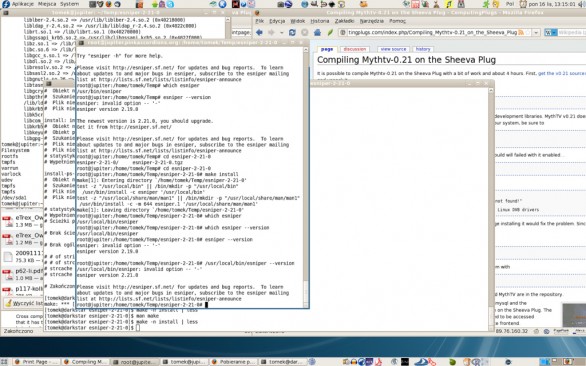Viewport: 586px width, 366px height.
Task: Click the 'Pol' keyboard layout indicator
Action: (x=510, y=4)
